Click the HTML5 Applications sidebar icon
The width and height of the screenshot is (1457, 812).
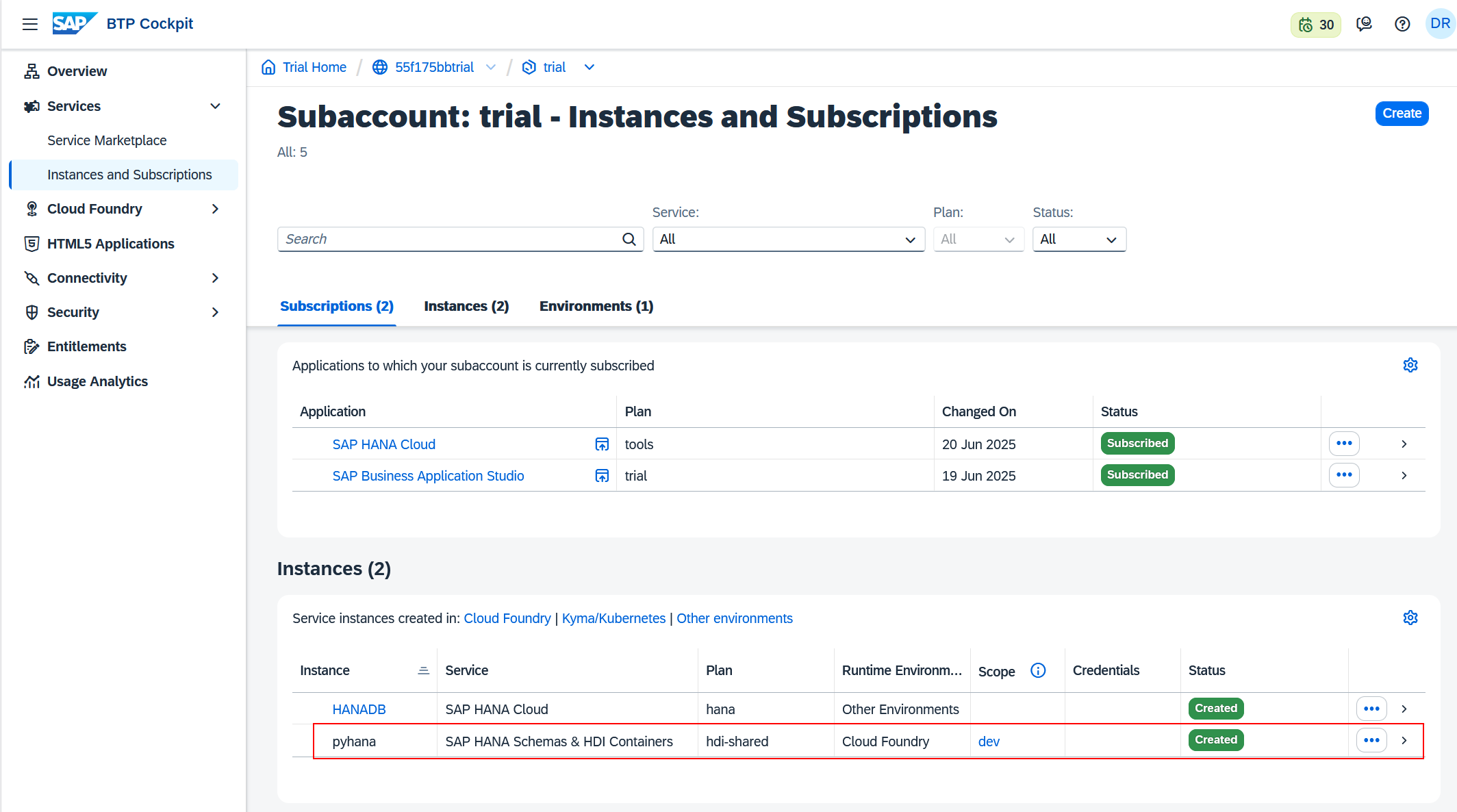[31, 244]
